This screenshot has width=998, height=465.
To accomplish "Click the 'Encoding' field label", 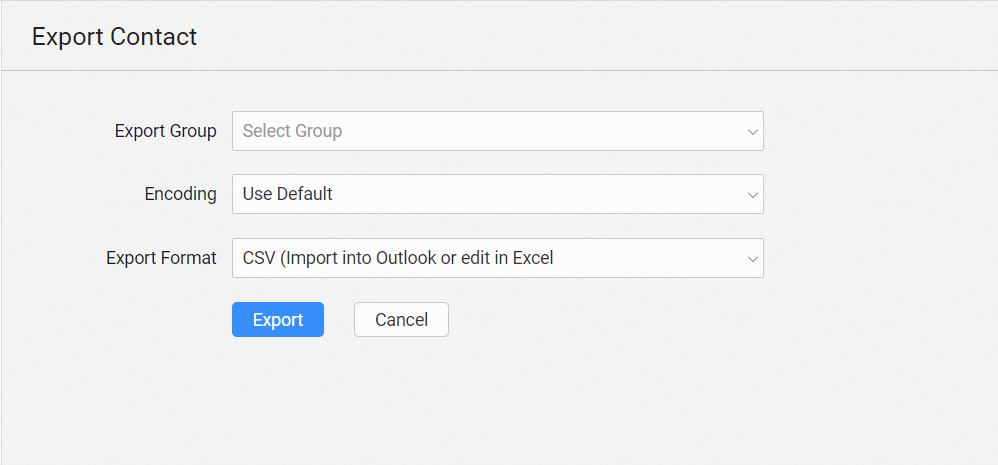I will (x=181, y=194).
